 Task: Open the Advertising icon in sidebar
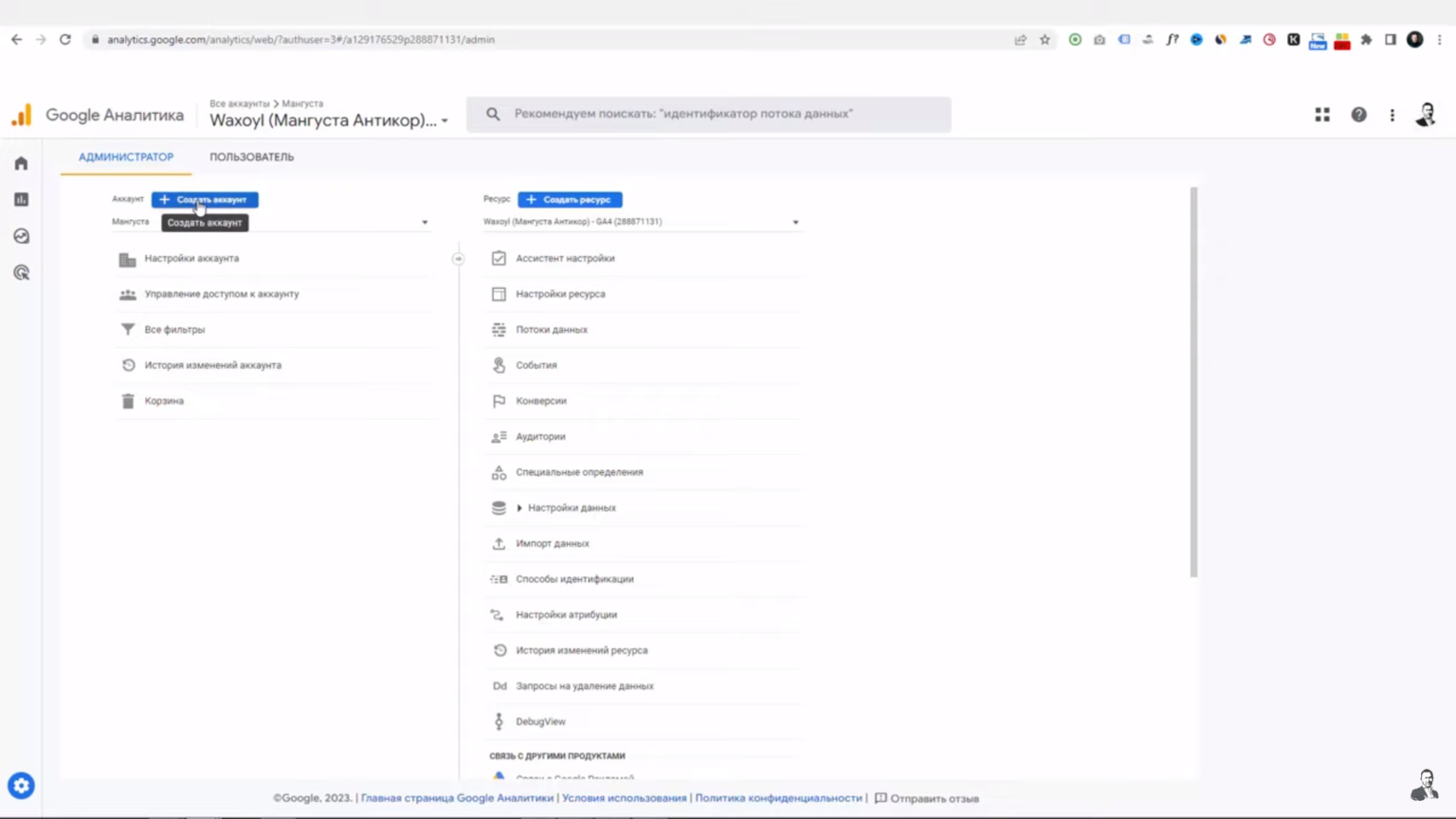coord(21,273)
